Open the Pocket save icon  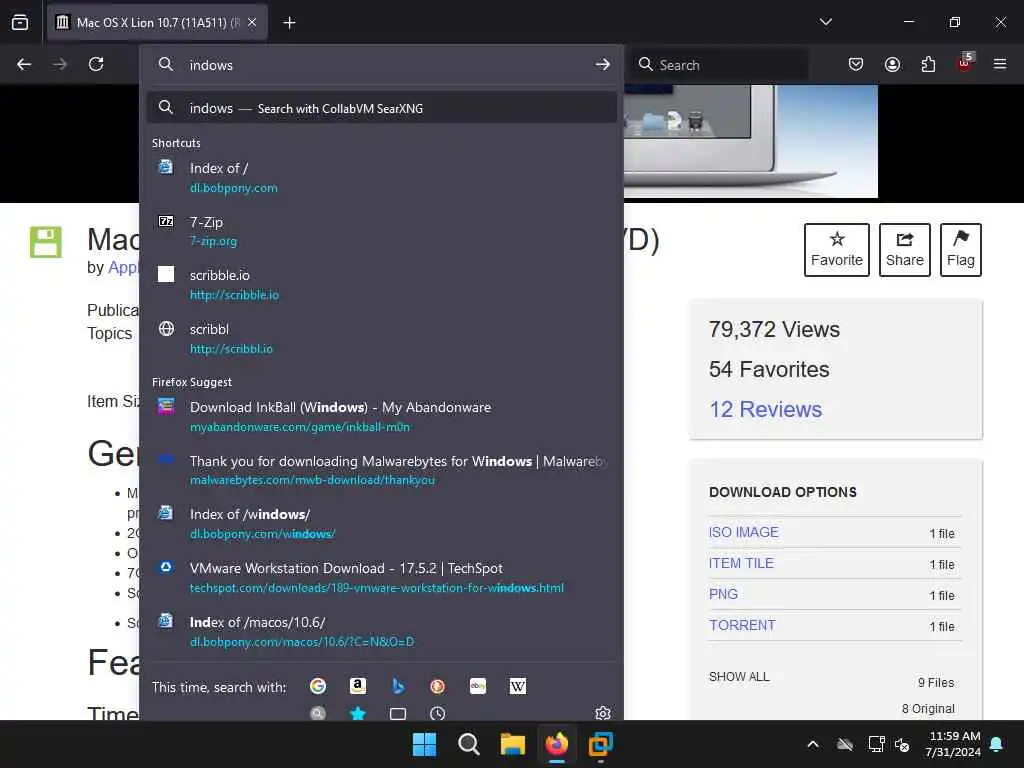(856, 64)
